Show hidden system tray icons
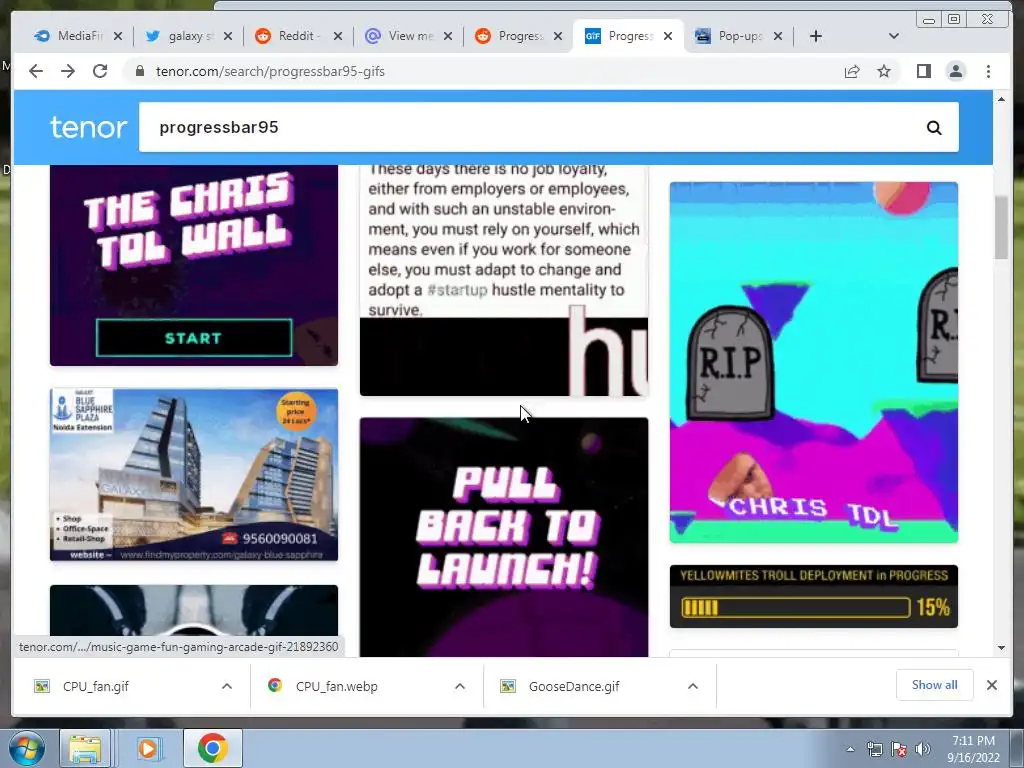This screenshot has height=768, width=1024. 850,749
